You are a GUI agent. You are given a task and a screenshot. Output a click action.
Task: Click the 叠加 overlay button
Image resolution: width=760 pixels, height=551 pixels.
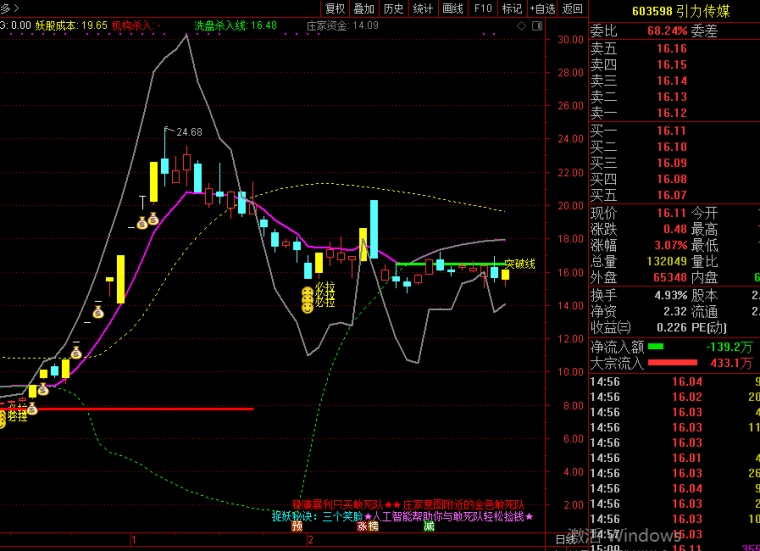click(x=364, y=8)
